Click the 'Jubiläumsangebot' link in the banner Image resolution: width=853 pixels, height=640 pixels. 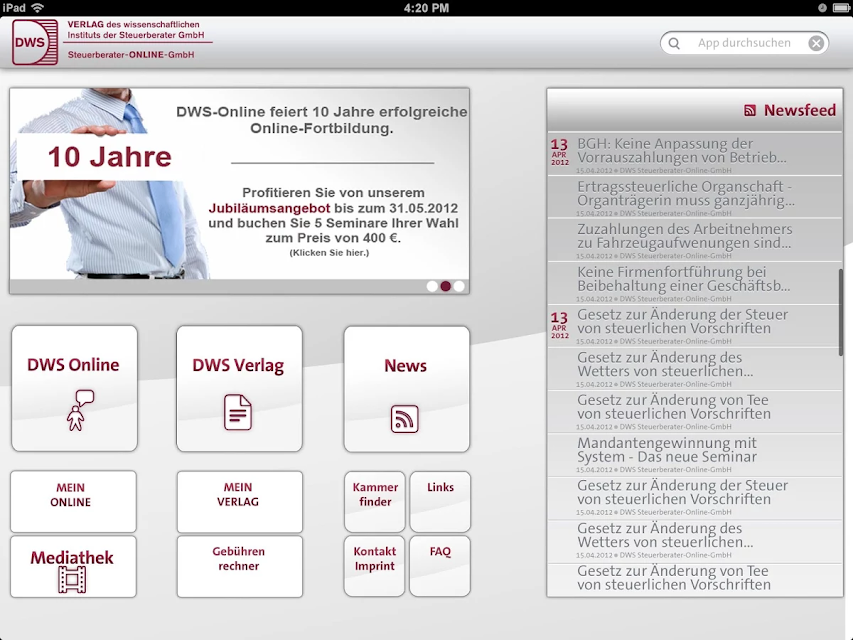pyautogui.click(x=269, y=208)
